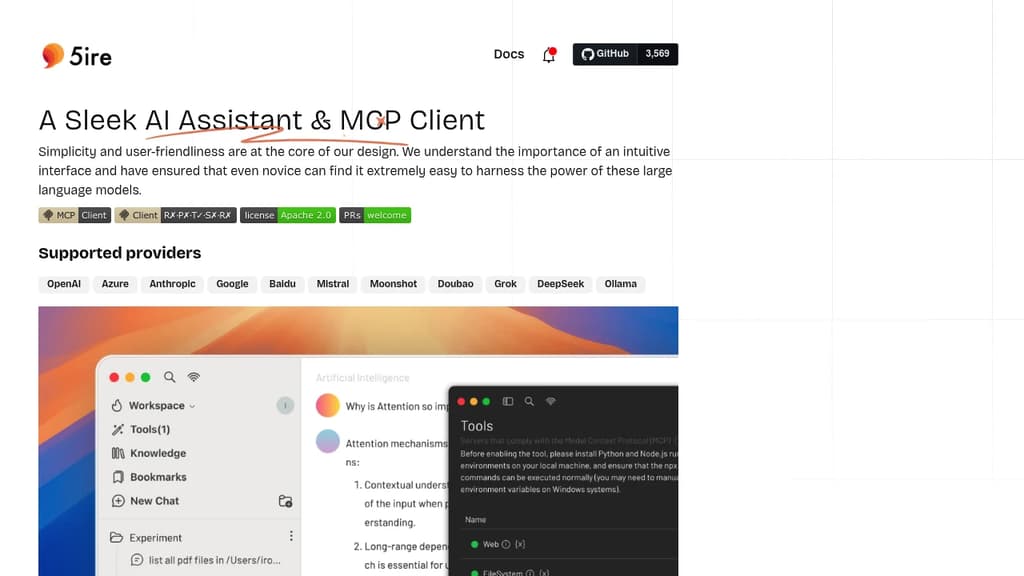
Task: Click the MCP Client badge
Action: [x=74, y=215]
